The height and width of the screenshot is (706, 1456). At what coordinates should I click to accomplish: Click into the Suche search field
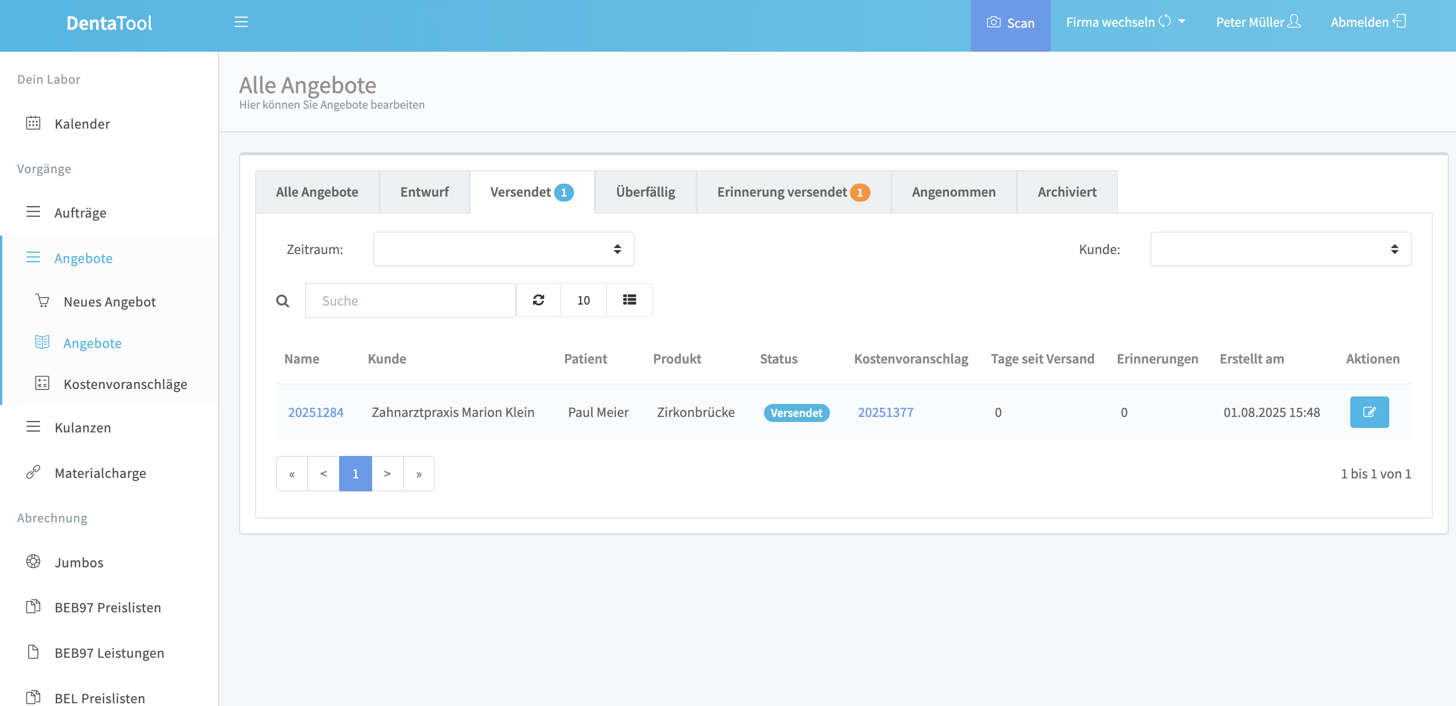click(x=410, y=300)
